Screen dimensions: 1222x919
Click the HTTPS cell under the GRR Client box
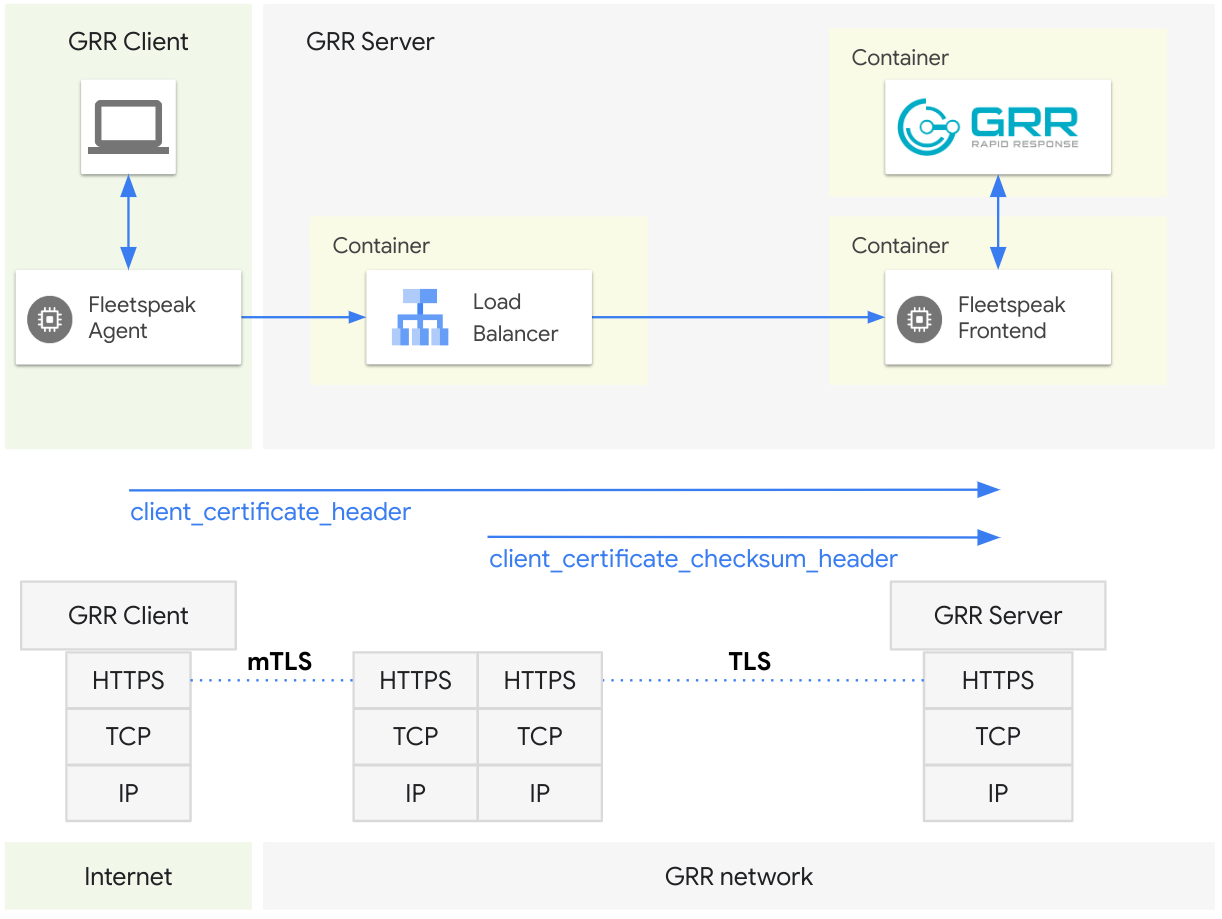128,681
